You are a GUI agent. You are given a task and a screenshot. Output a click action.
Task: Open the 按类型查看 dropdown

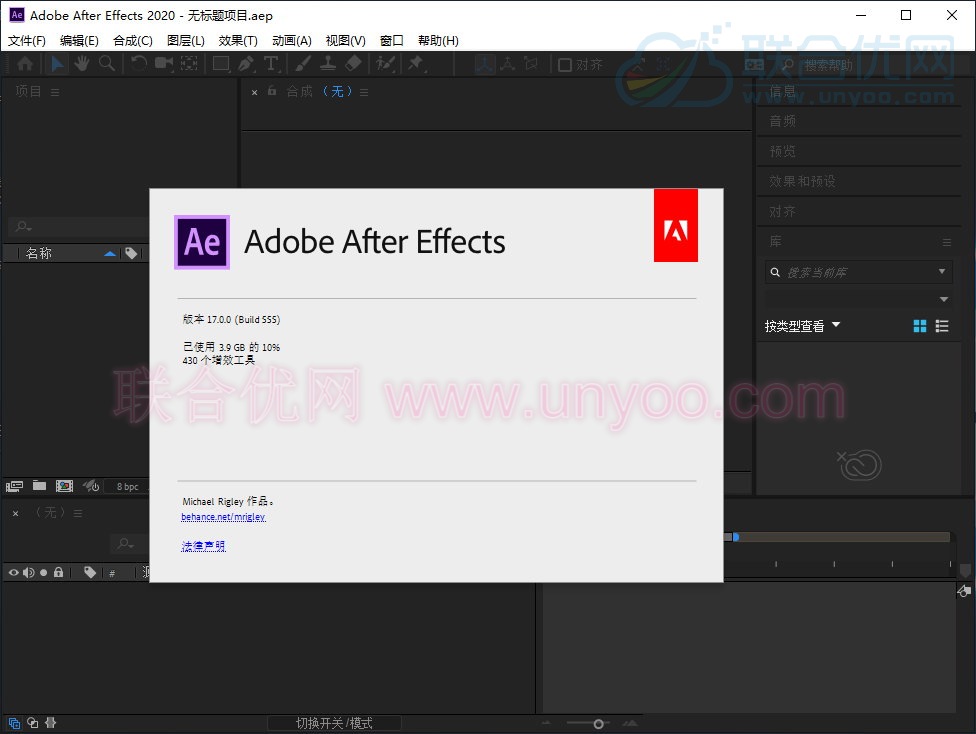tap(802, 326)
